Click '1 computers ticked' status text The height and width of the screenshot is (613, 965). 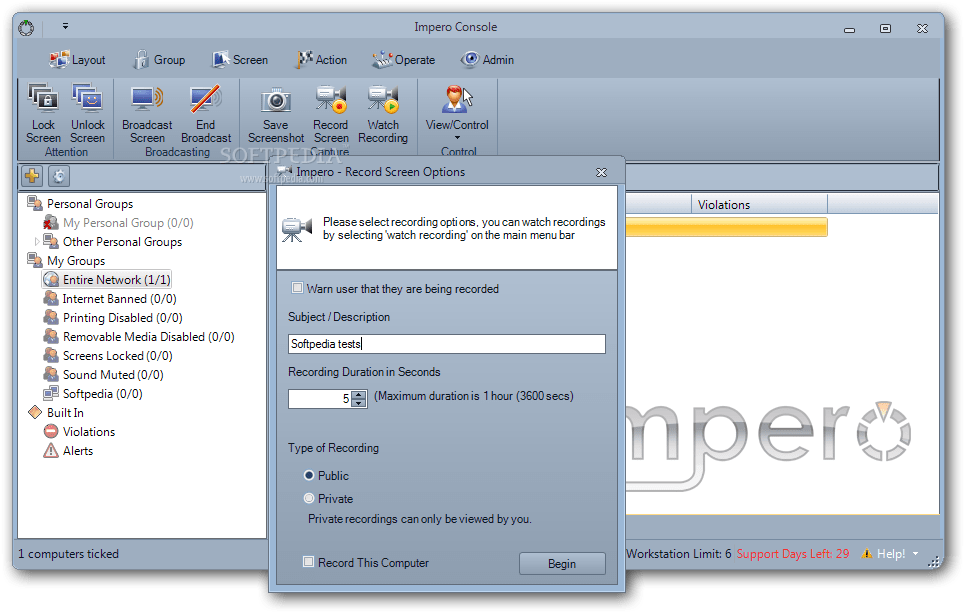point(68,553)
